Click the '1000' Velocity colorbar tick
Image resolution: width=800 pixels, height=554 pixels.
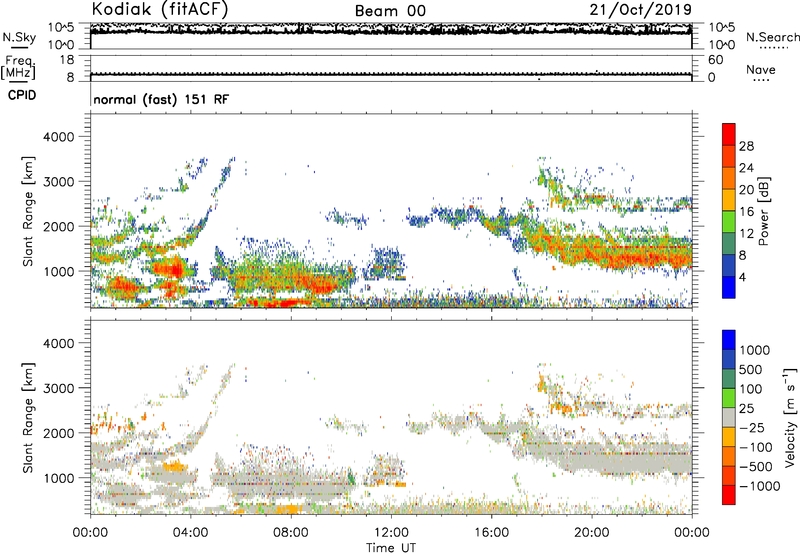pos(755,350)
